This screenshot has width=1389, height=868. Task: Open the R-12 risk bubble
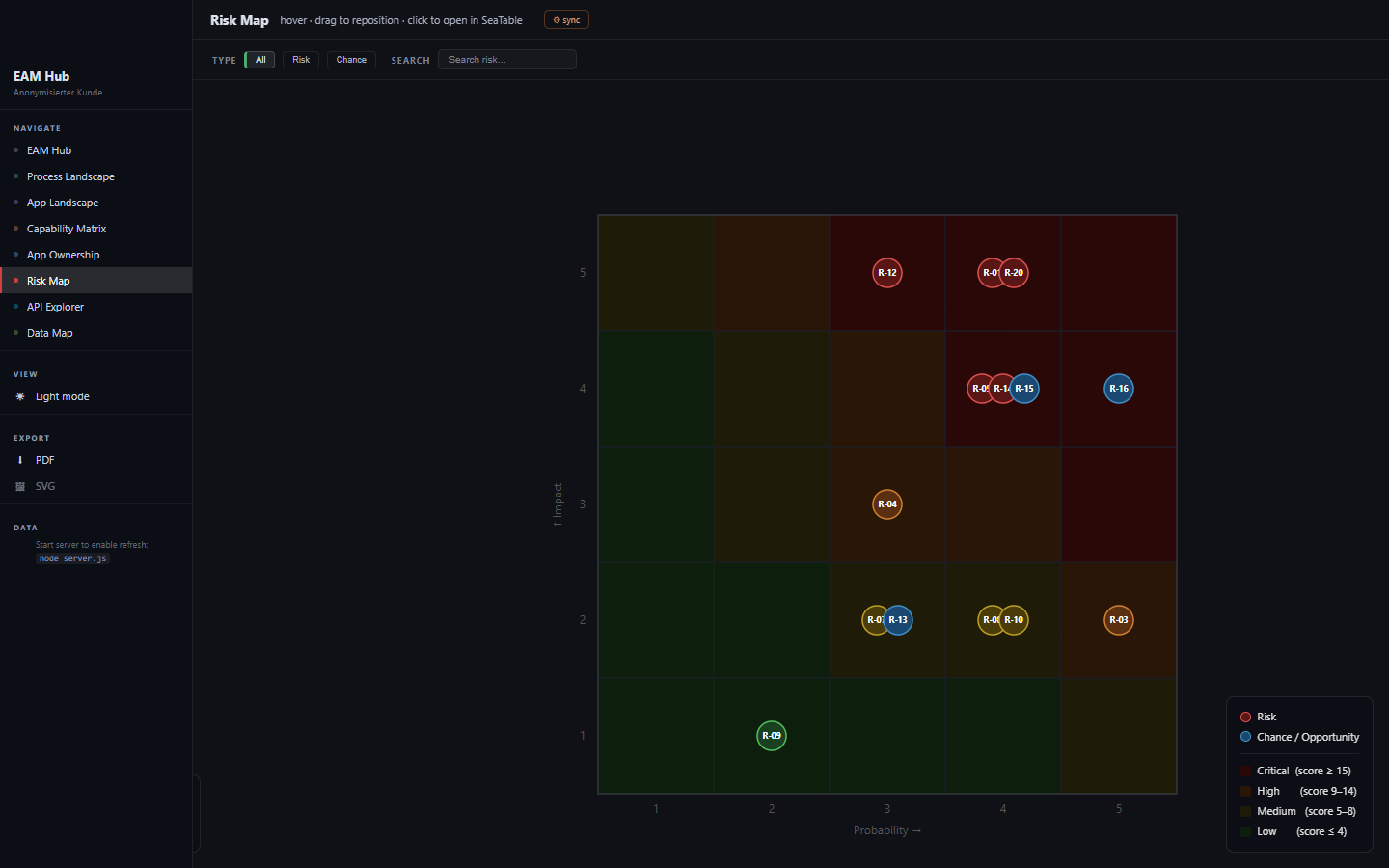point(886,273)
